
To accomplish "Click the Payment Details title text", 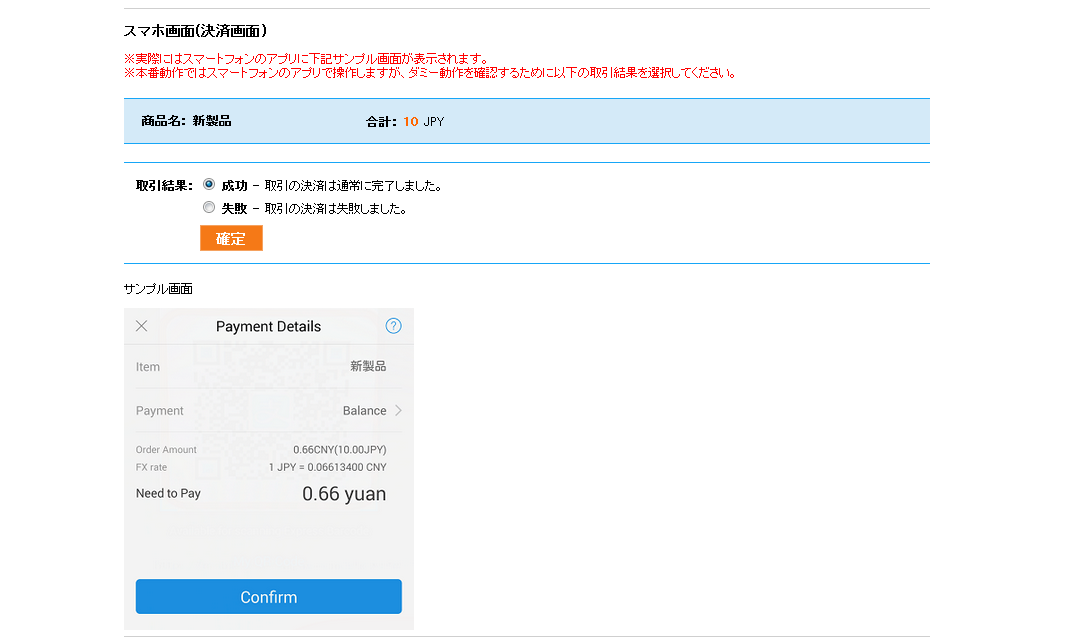I will point(268,327).
